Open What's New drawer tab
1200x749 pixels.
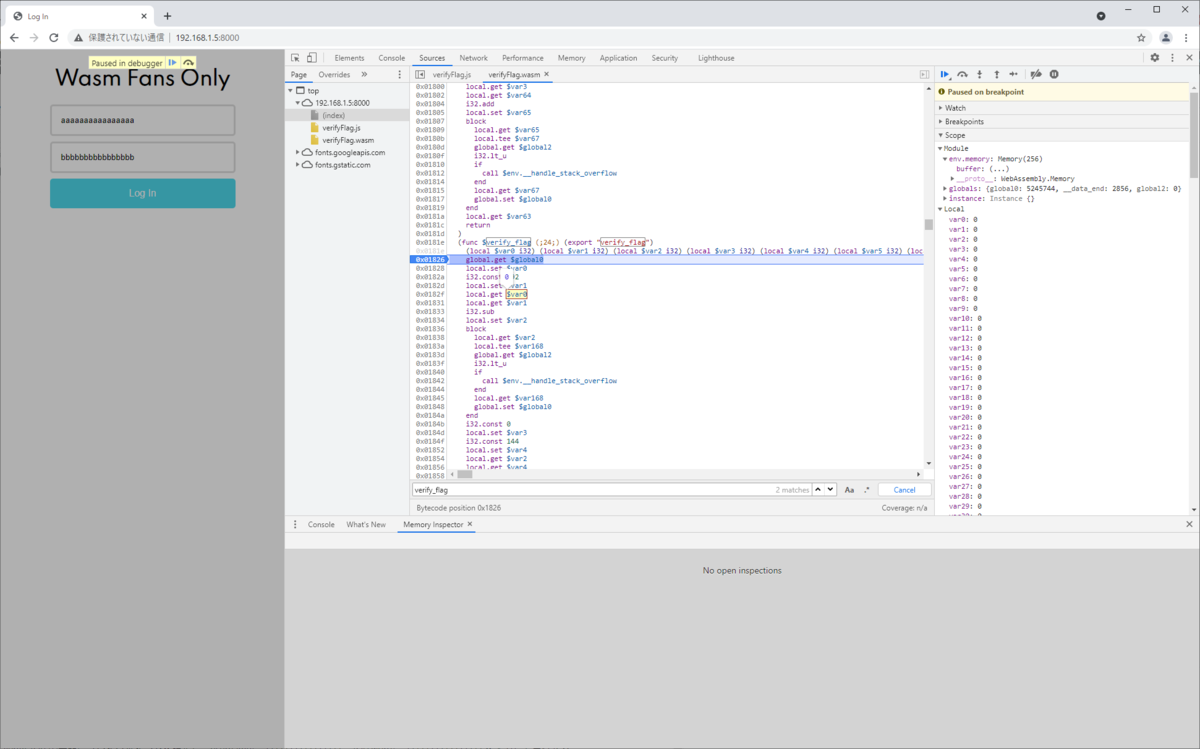click(x=366, y=524)
